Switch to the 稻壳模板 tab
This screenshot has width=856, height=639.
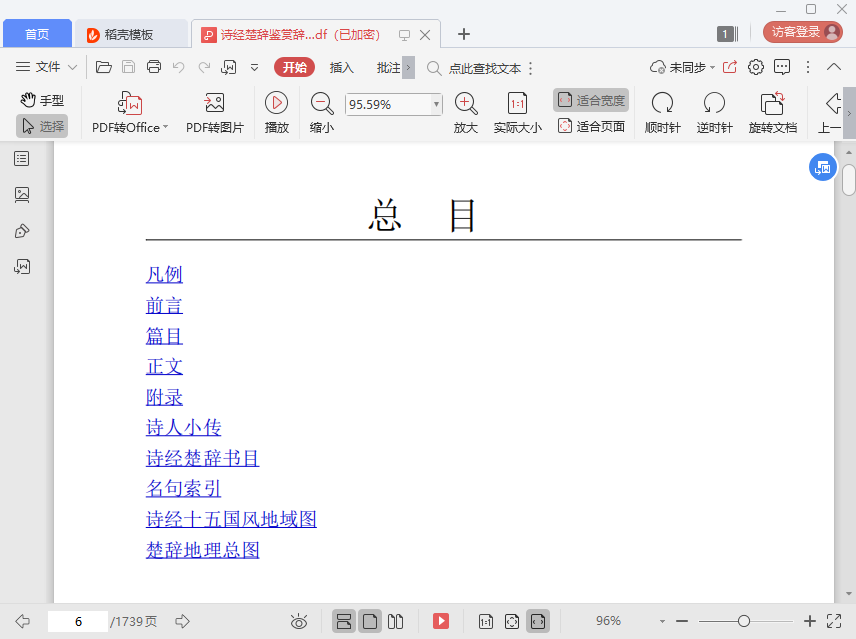(128, 34)
